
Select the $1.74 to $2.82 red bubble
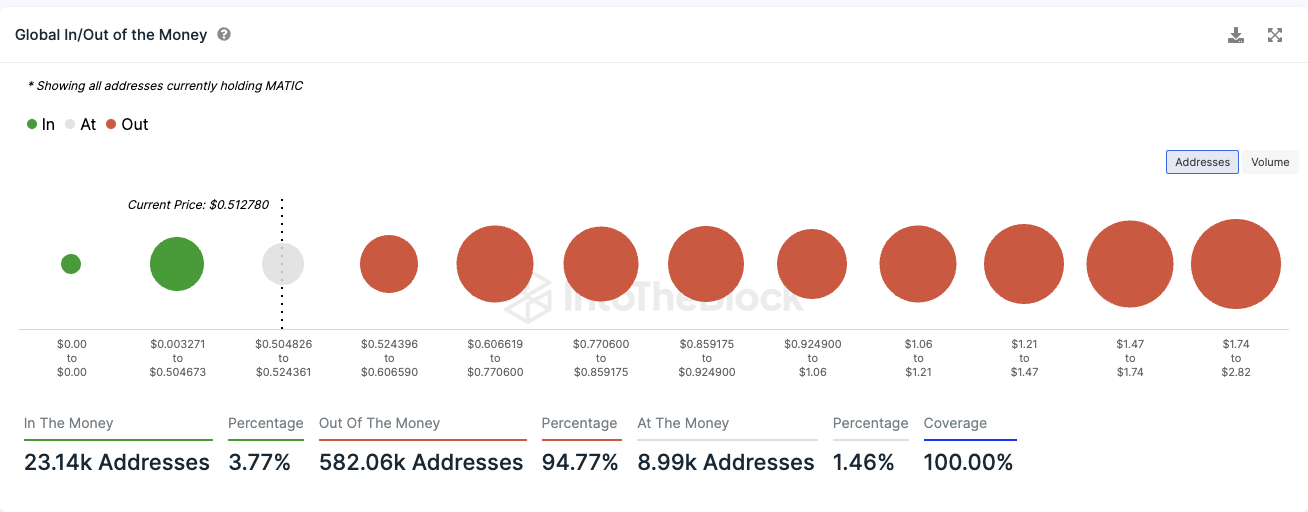[1236, 264]
